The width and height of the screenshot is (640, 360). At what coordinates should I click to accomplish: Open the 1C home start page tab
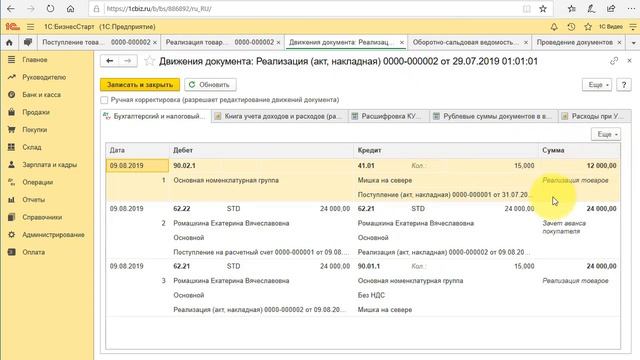(x=9, y=42)
